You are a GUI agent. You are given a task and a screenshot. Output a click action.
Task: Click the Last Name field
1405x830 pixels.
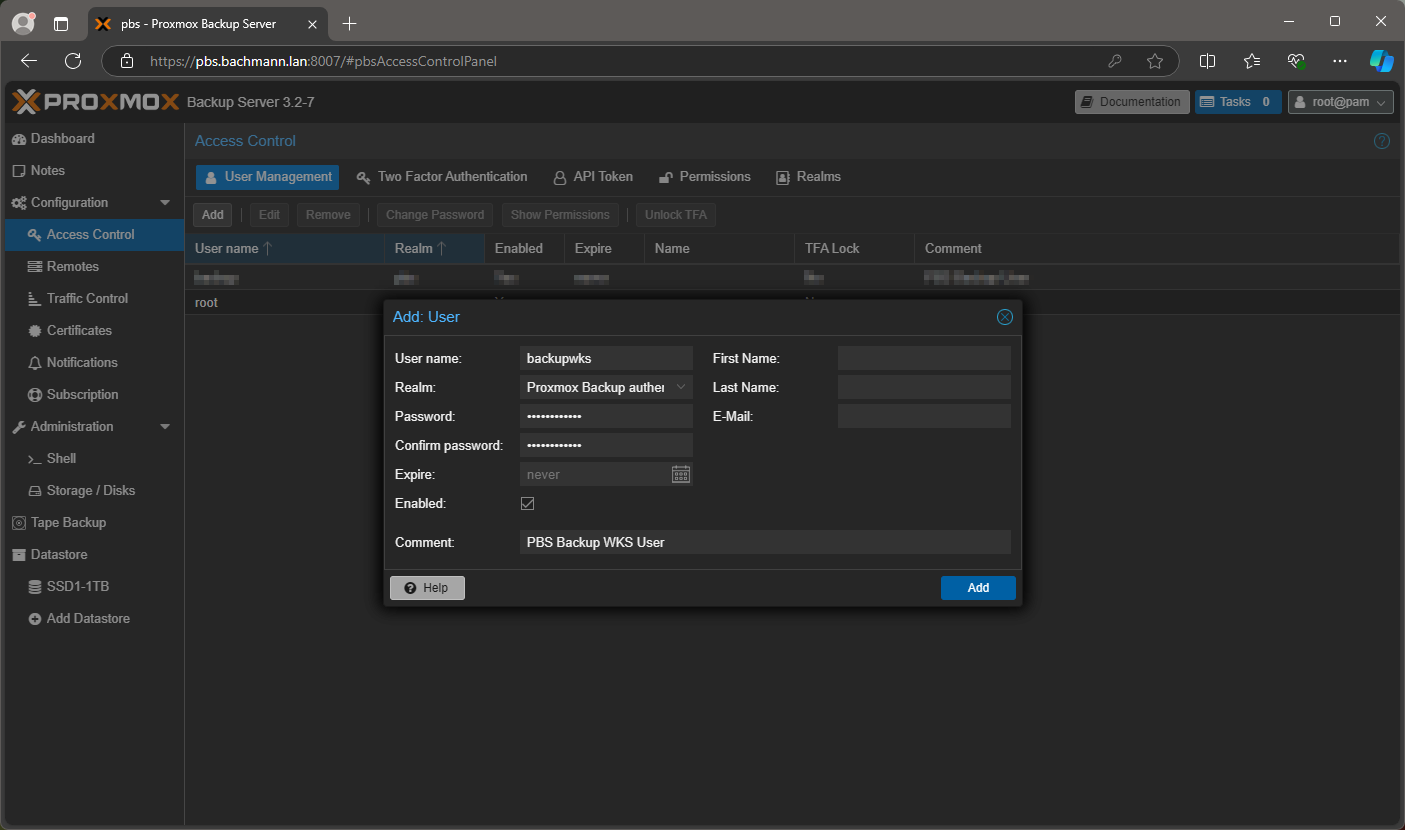tap(924, 387)
